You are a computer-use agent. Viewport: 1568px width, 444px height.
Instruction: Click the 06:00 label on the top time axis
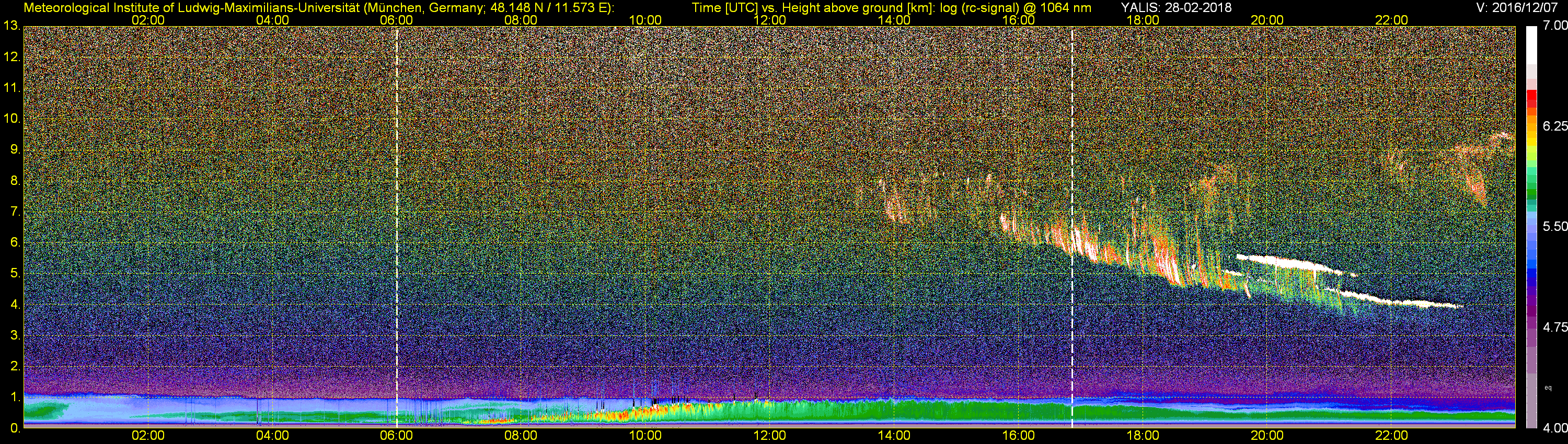pyautogui.click(x=396, y=20)
